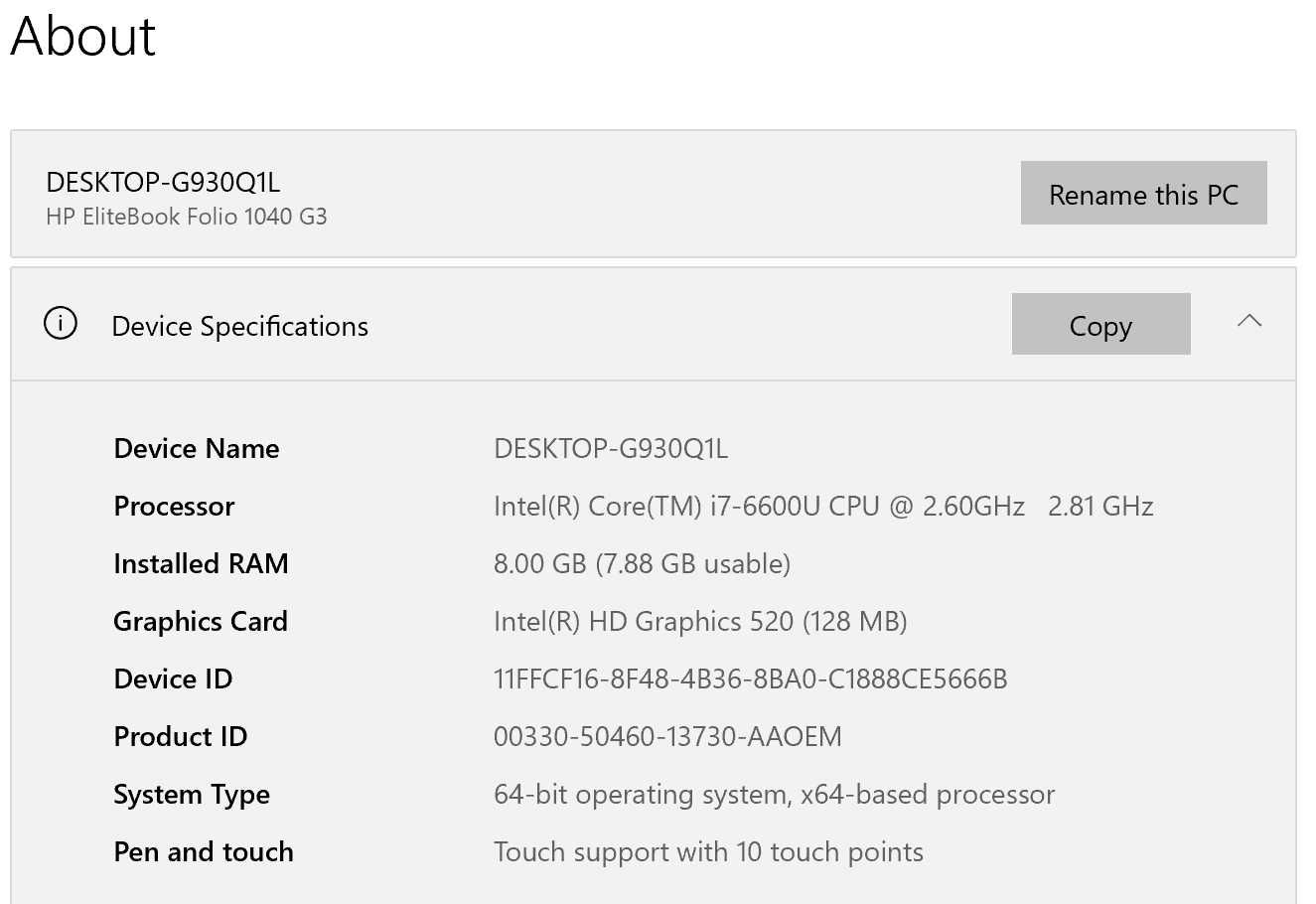Click the DESKTOP-G930Q1L PC name header

pyautogui.click(x=163, y=182)
